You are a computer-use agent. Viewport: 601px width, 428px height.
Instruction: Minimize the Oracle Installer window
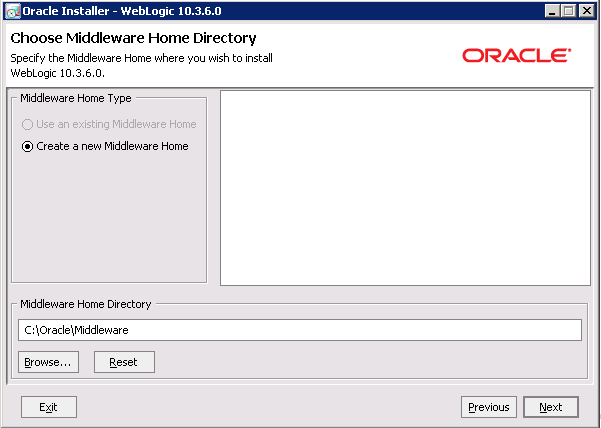pos(552,11)
